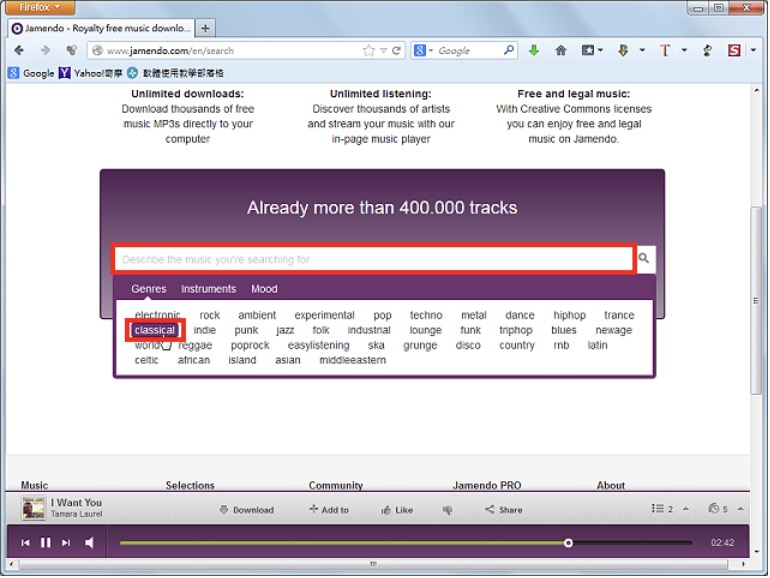The height and width of the screenshot is (578, 770).
Task: Open the Jamendo PRO footer section
Action: pos(487,485)
